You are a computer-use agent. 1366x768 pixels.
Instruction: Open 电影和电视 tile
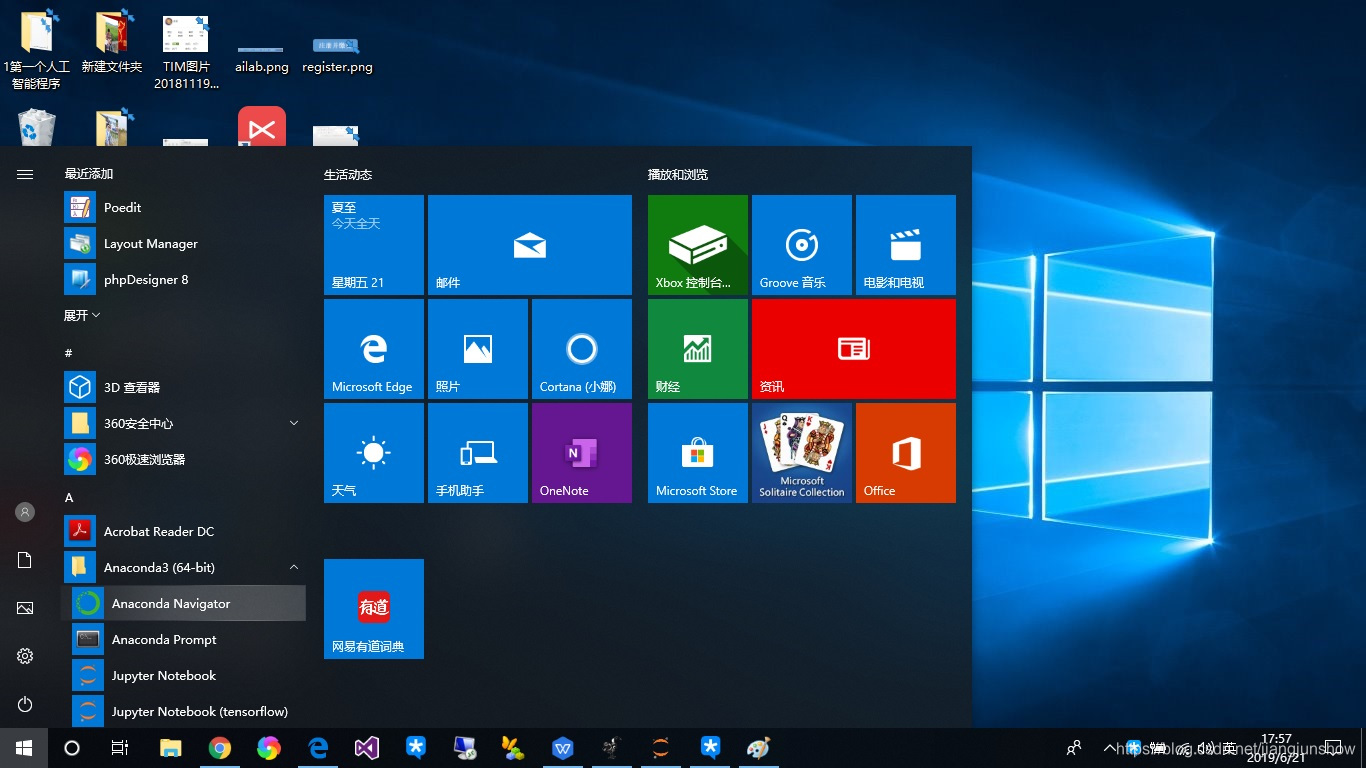coord(906,245)
